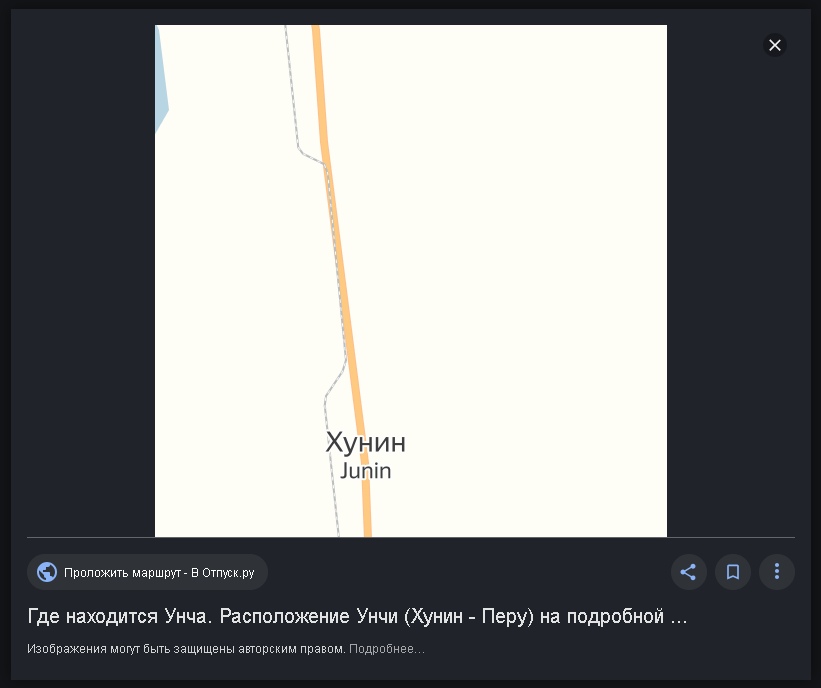821x688 pixels.
Task: Click the horizontal divider below the map image
Action: click(x=410, y=537)
